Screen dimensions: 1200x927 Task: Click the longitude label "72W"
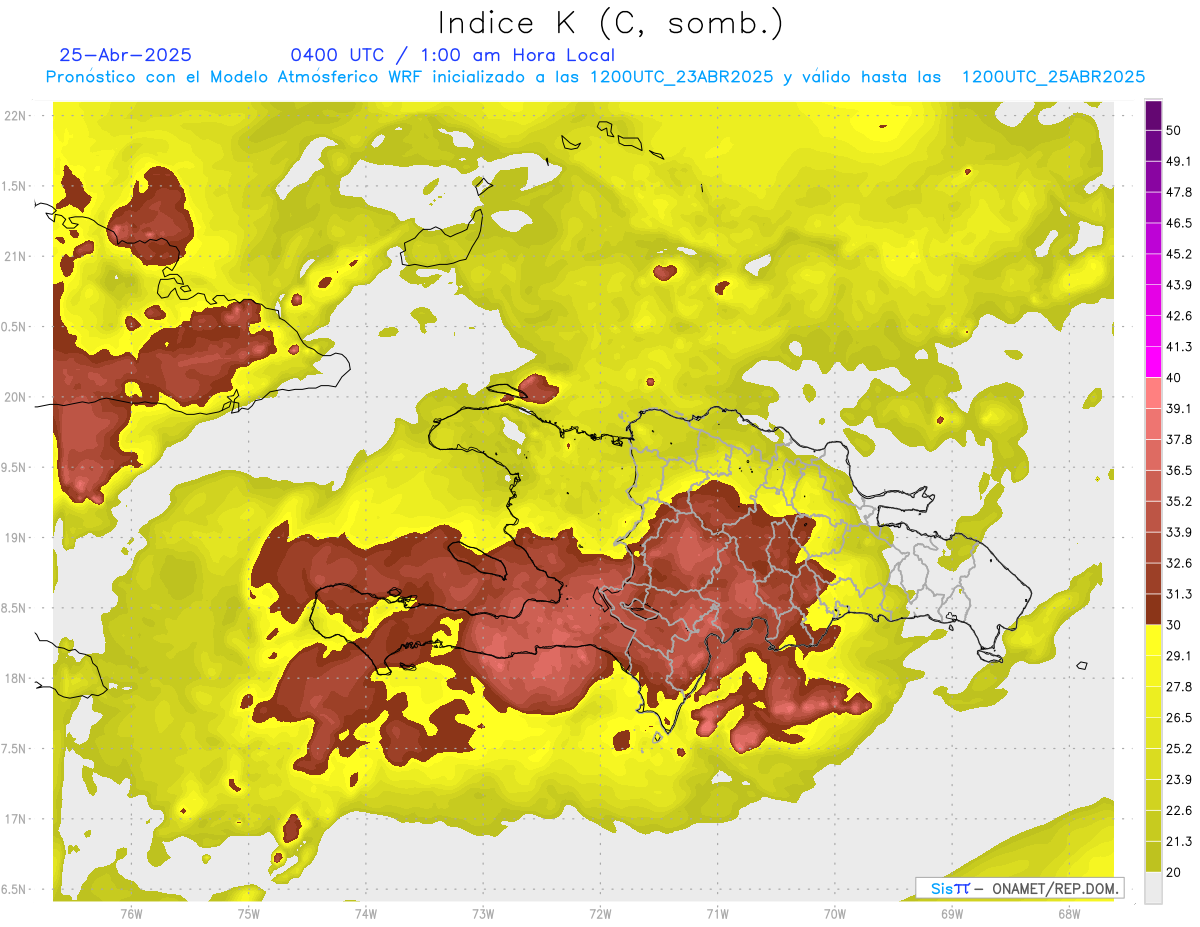600,914
